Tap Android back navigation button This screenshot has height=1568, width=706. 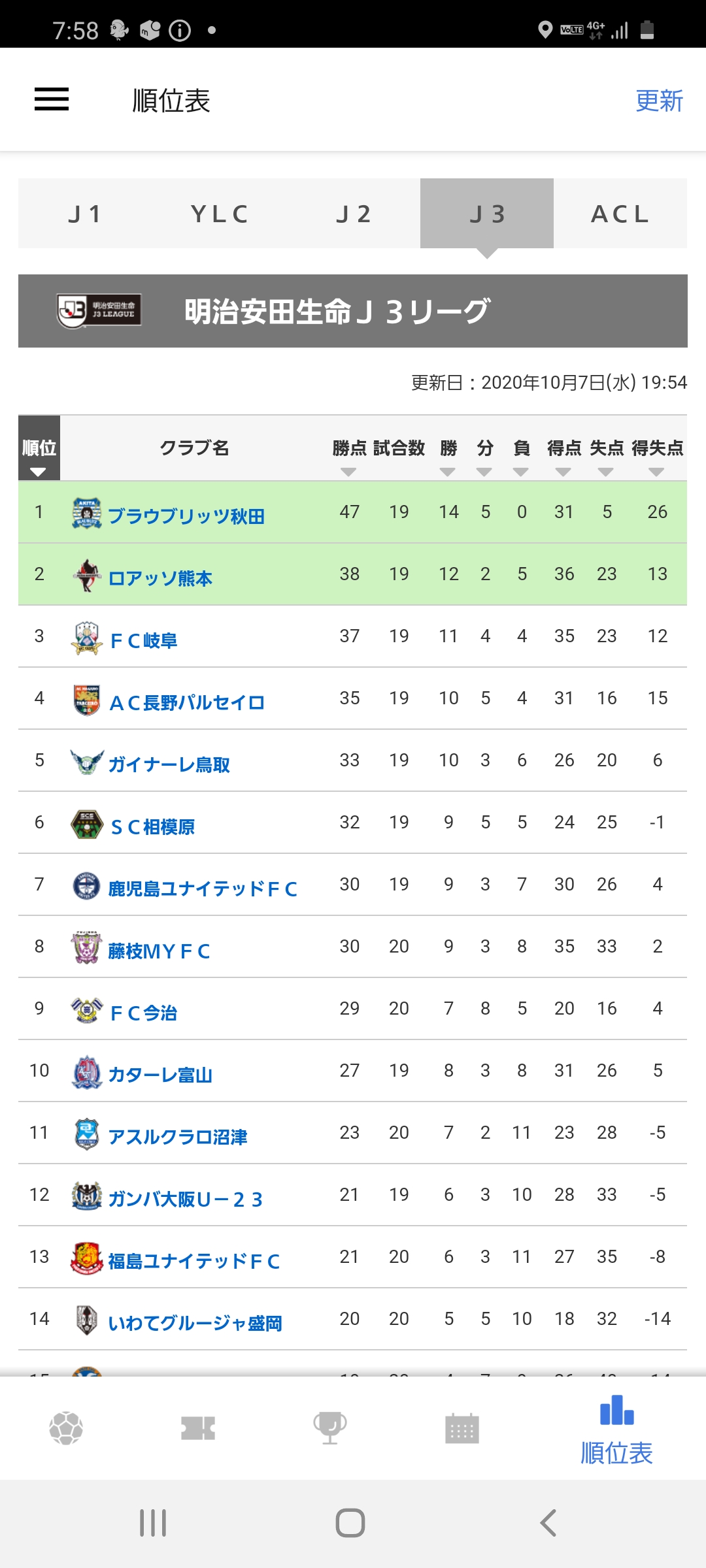pyautogui.click(x=548, y=1523)
